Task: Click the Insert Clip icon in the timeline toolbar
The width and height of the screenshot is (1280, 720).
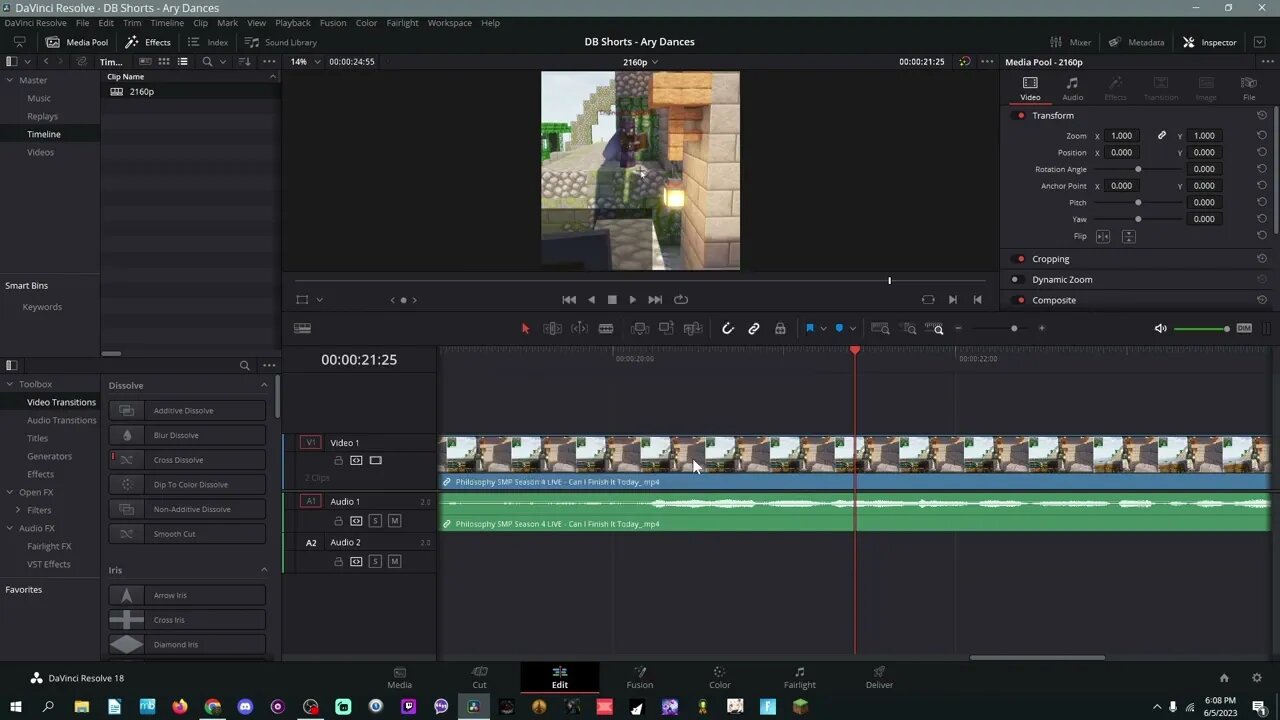Action: [x=640, y=328]
